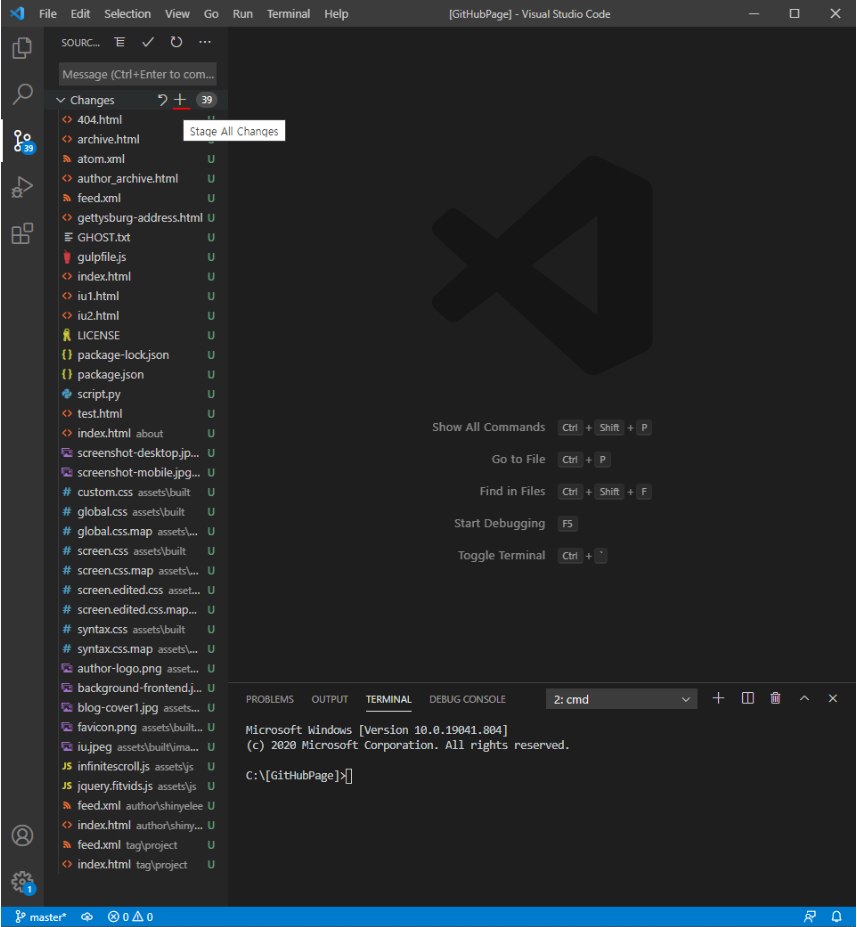
Task: Toggle view as tree in Source Control header
Action: pos(119,42)
